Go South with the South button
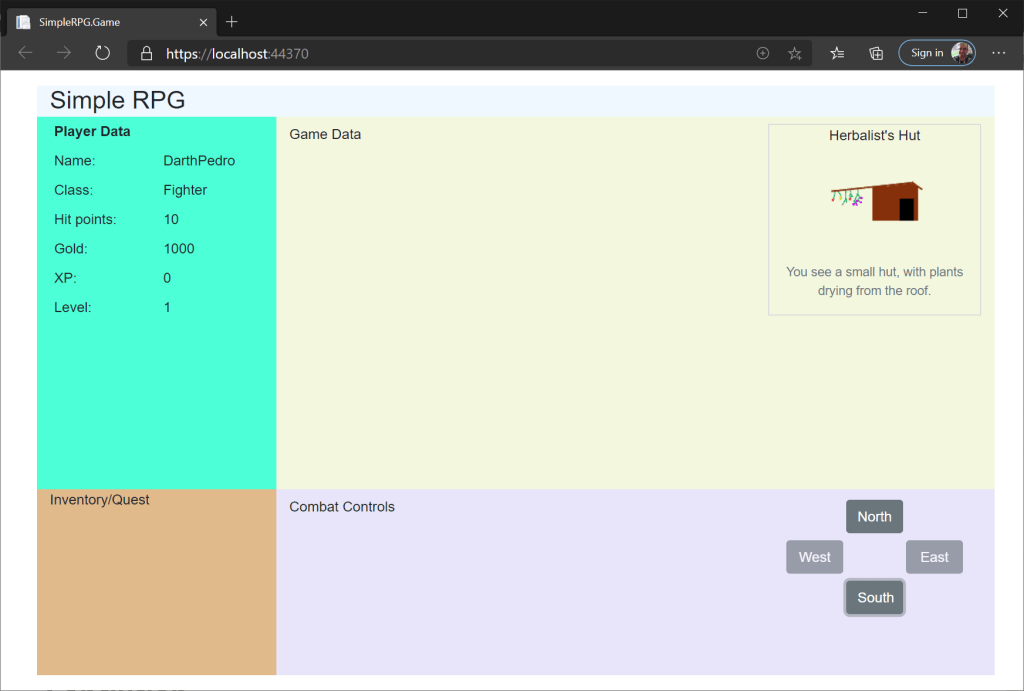 [x=875, y=598]
